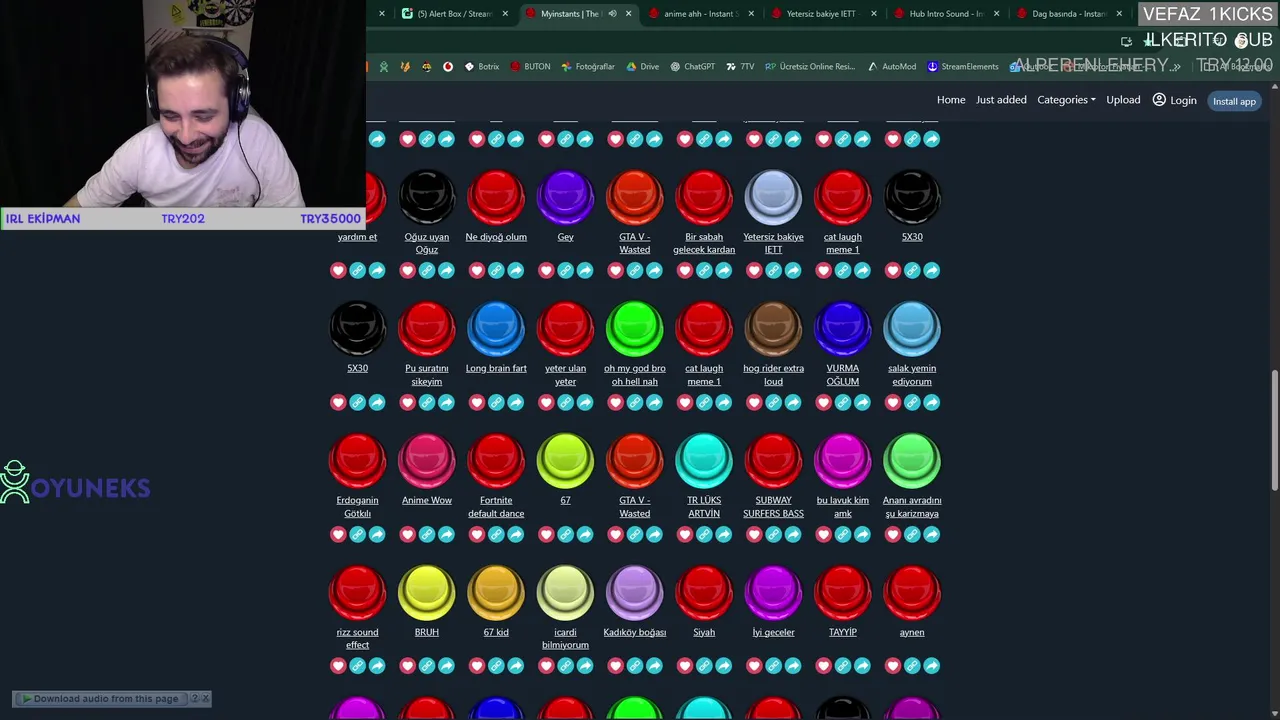The width and height of the screenshot is (1280, 720).
Task: Favorite the 'Anime Wow' sound
Action: (407, 534)
